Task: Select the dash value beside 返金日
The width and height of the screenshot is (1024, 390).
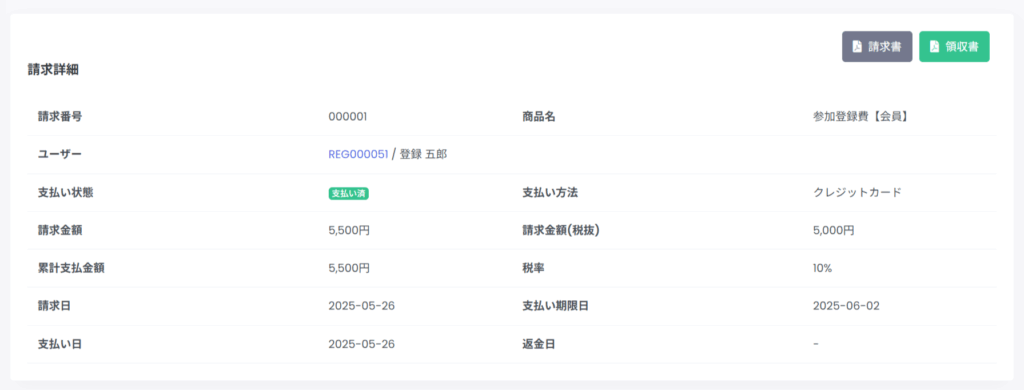Action: [x=816, y=344]
